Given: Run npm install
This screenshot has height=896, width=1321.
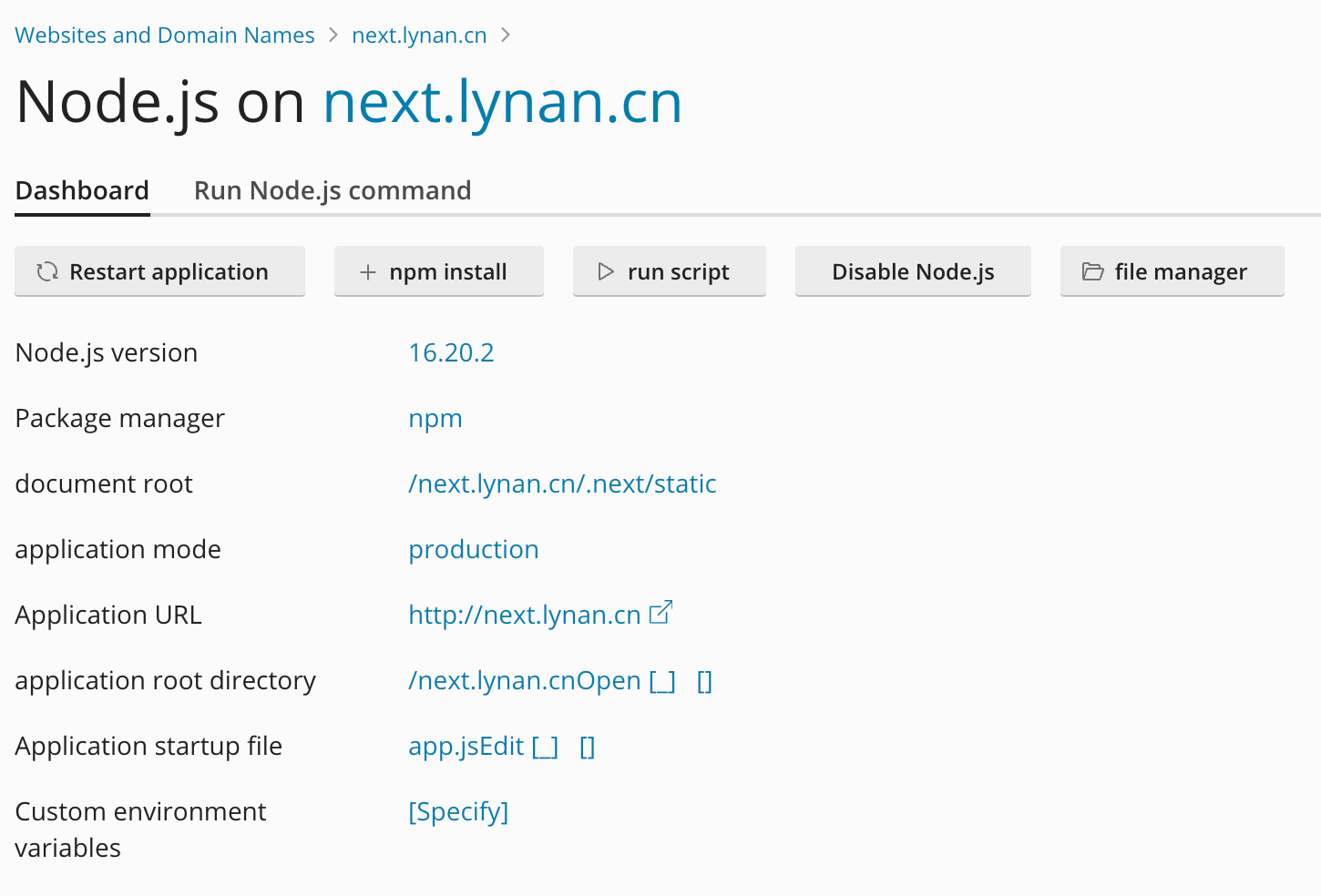Looking at the screenshot, I should click(439, 271).
